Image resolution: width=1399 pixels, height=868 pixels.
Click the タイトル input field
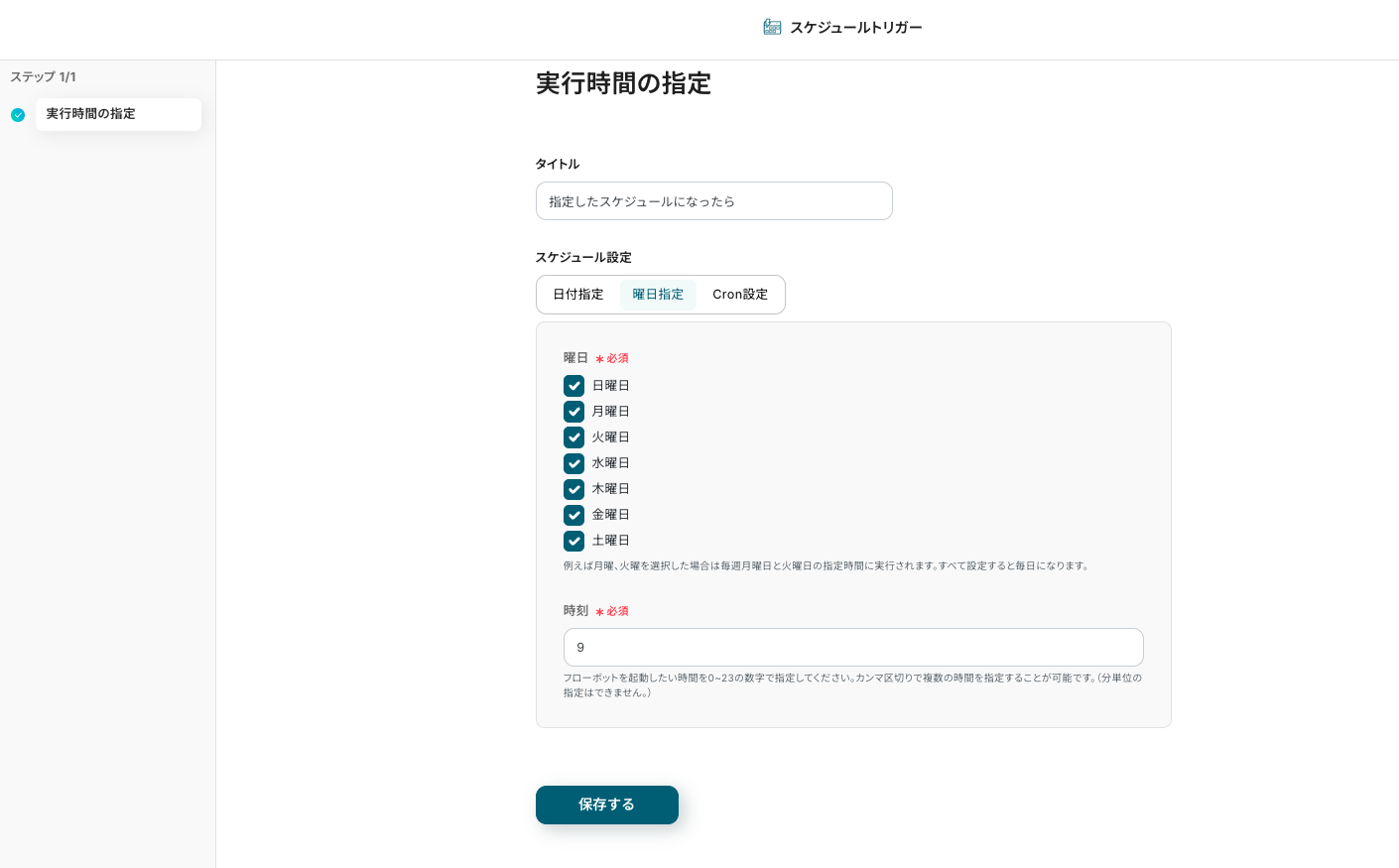coord(713,201)
